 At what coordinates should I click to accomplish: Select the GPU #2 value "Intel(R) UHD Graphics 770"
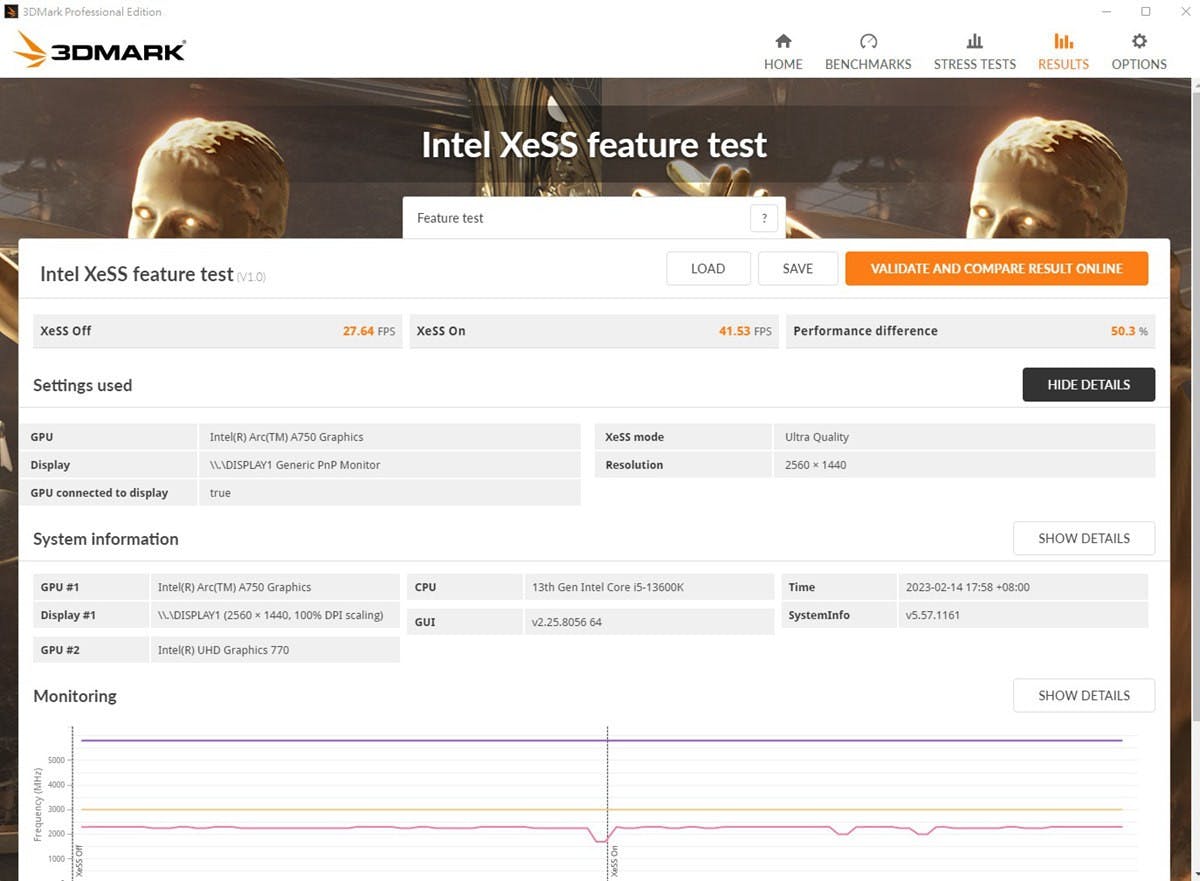[x=223, y=650]
